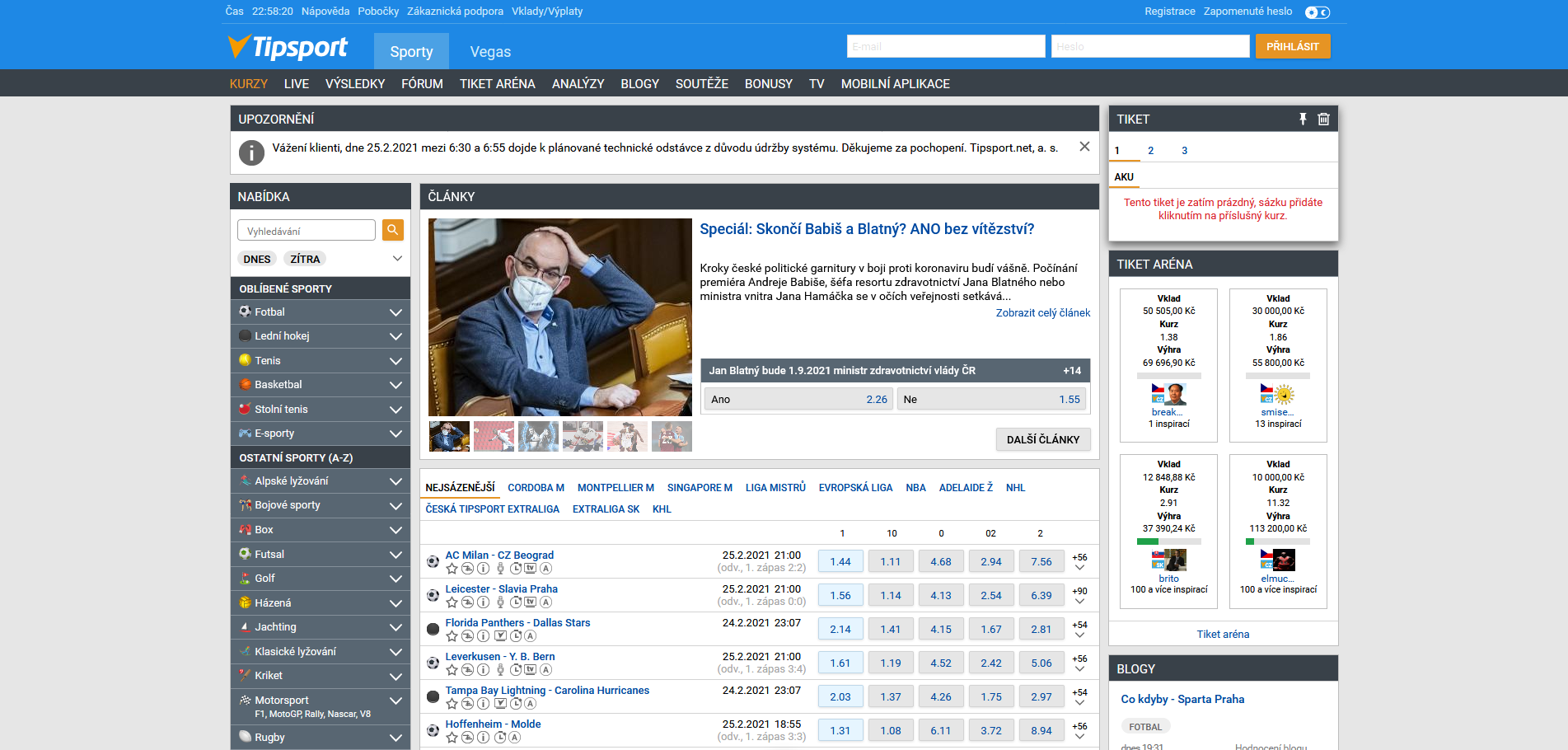The height and width of the screenshot is (750, 1568).
Task: Open the statistics icon for Leicester - Slavia Praha
Action: pyautogui.click(x=467, y=602)
